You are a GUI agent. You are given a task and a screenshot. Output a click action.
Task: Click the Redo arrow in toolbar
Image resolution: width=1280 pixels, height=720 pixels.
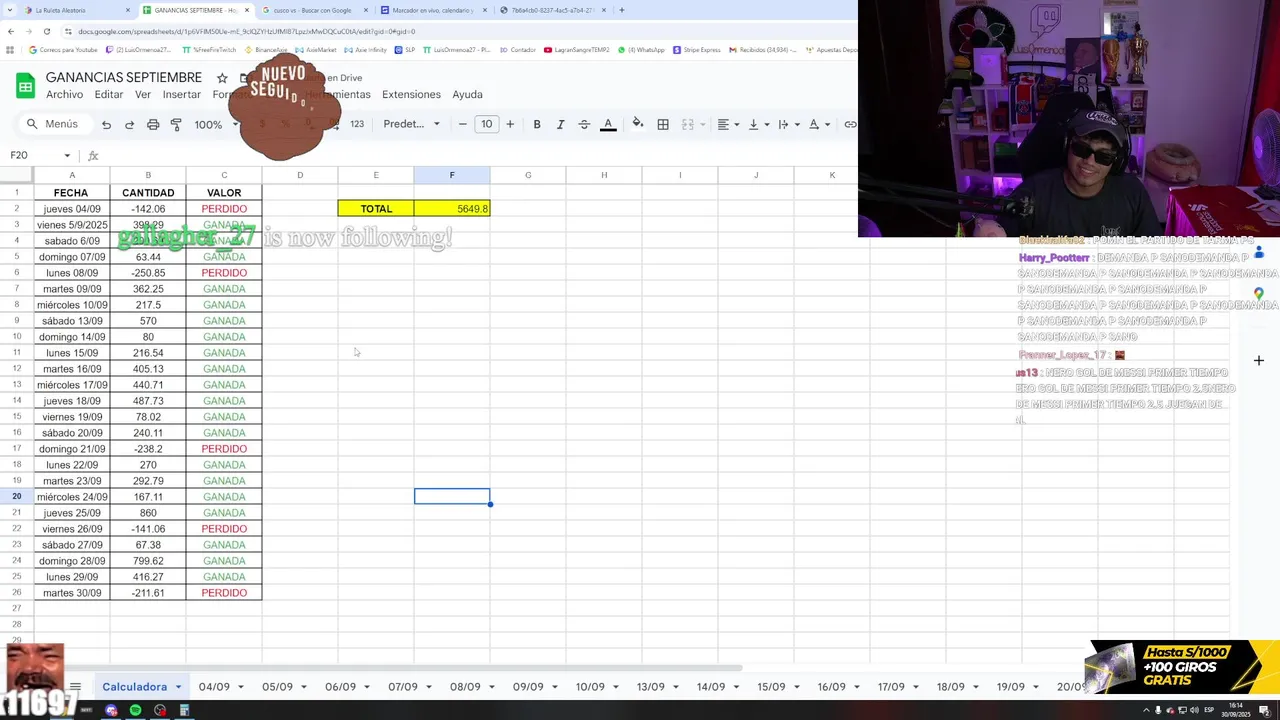pos(129,124)
